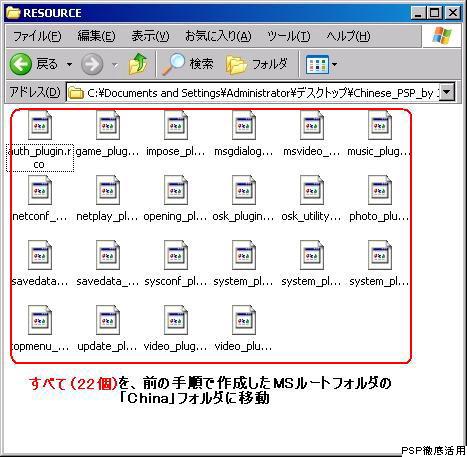Open the ツール(T) menu
Viewport: 467px width, 457px height.
(x=289, y=36)
